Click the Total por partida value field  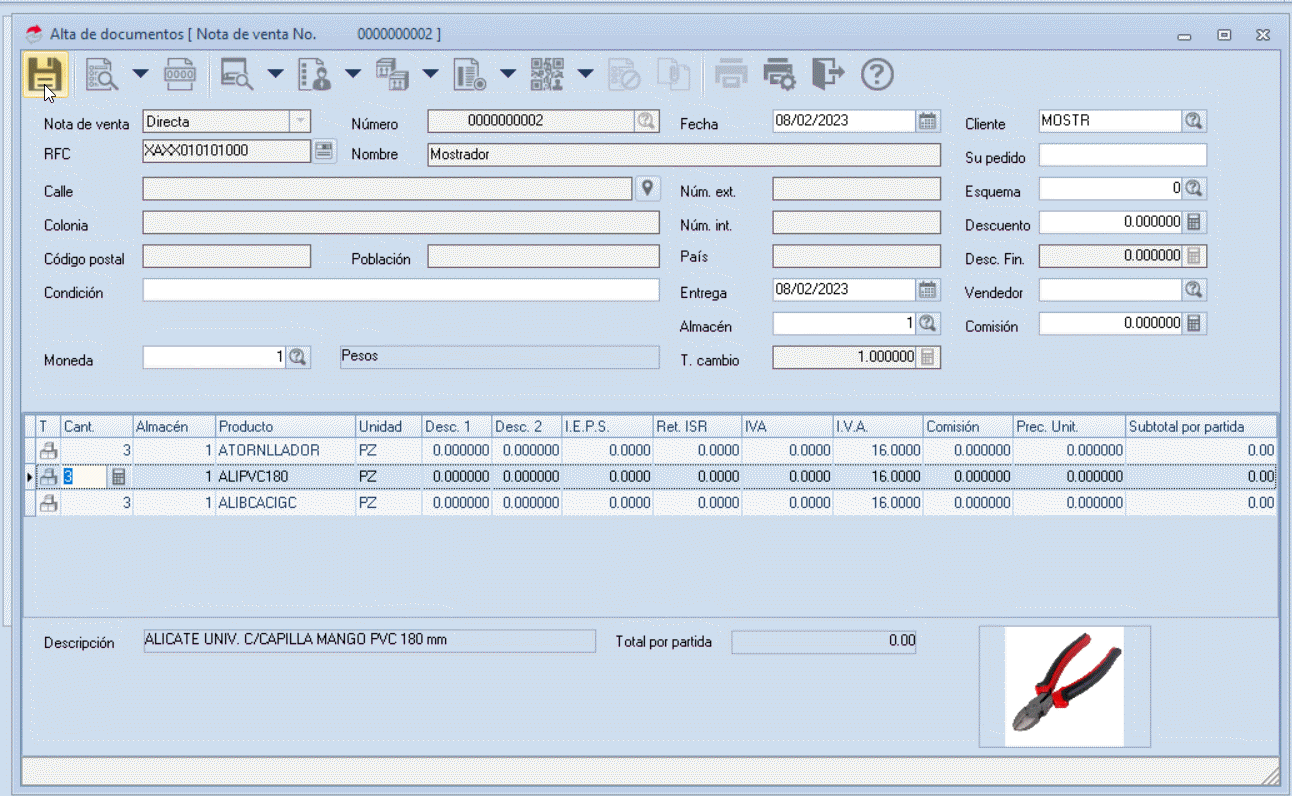824,641
